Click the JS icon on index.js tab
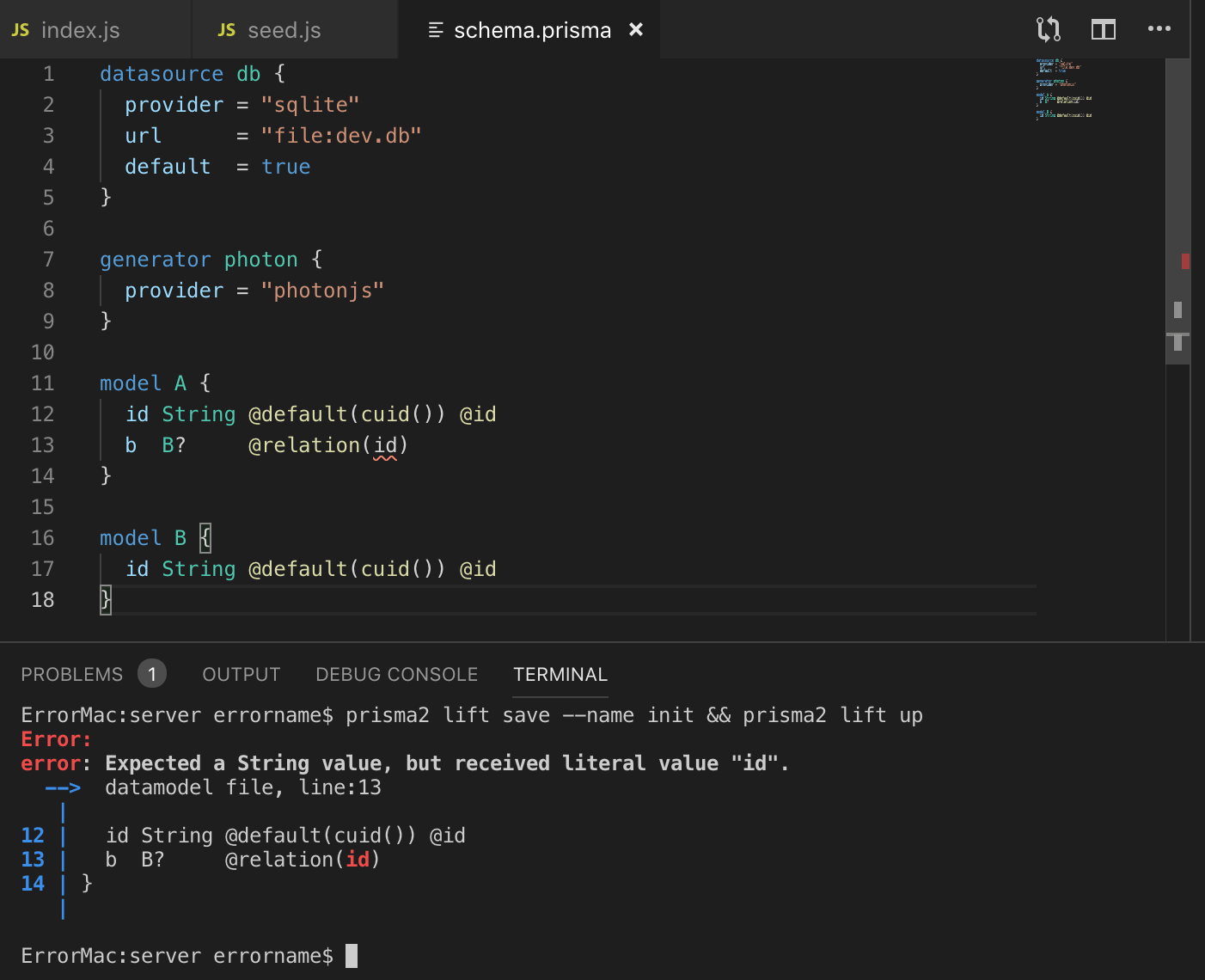This screenshot has height=980, width=1205. pos(20,29)
